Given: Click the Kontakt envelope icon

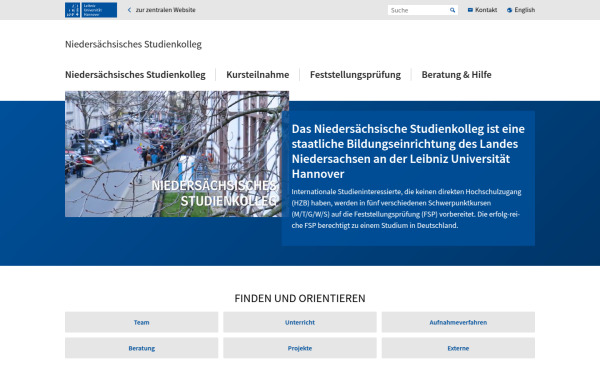Looking at the screenshot, I should (x=470, y=10).
